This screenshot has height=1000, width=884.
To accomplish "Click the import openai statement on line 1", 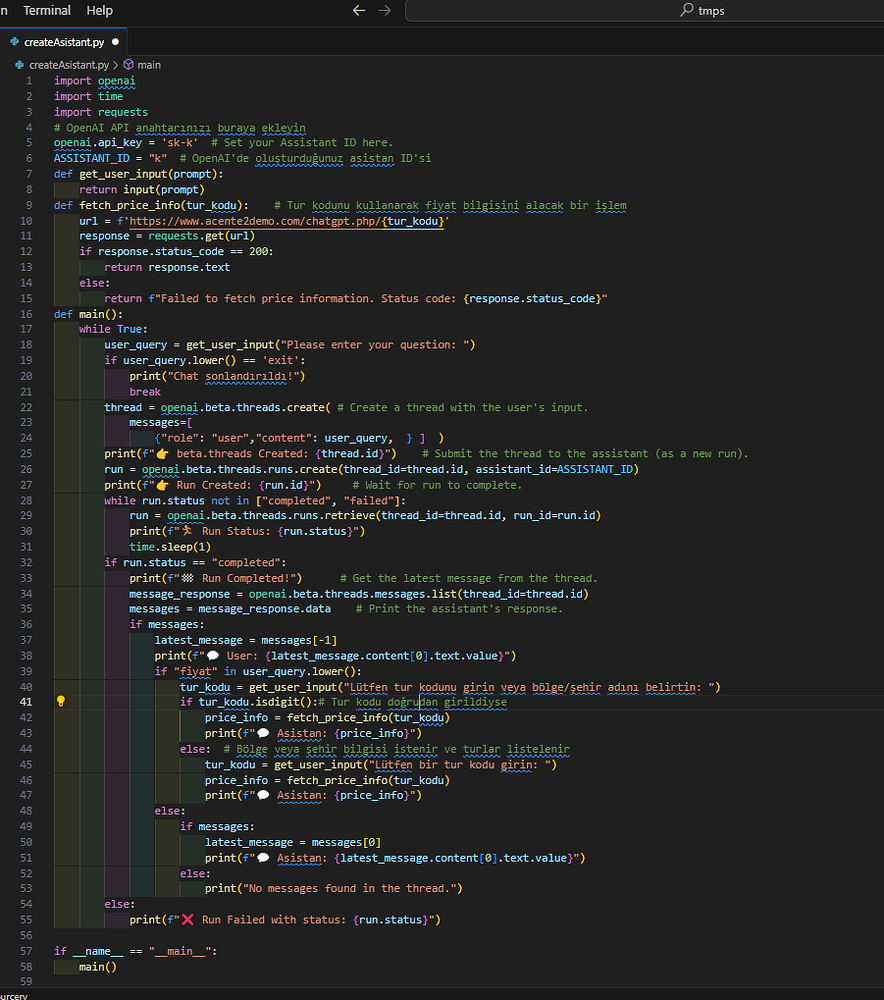I will pos(95,80).
